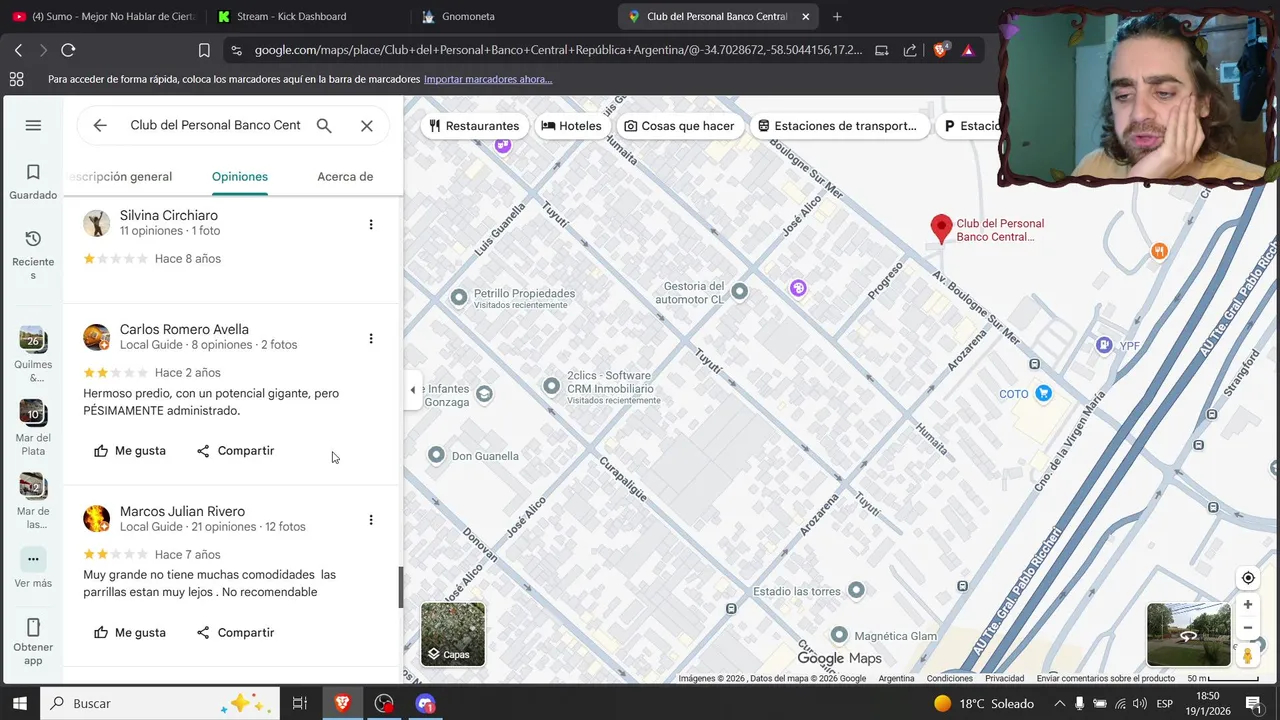Open a new browser tab
This screenshot has height=720, width=1280.
coord(837,16)
